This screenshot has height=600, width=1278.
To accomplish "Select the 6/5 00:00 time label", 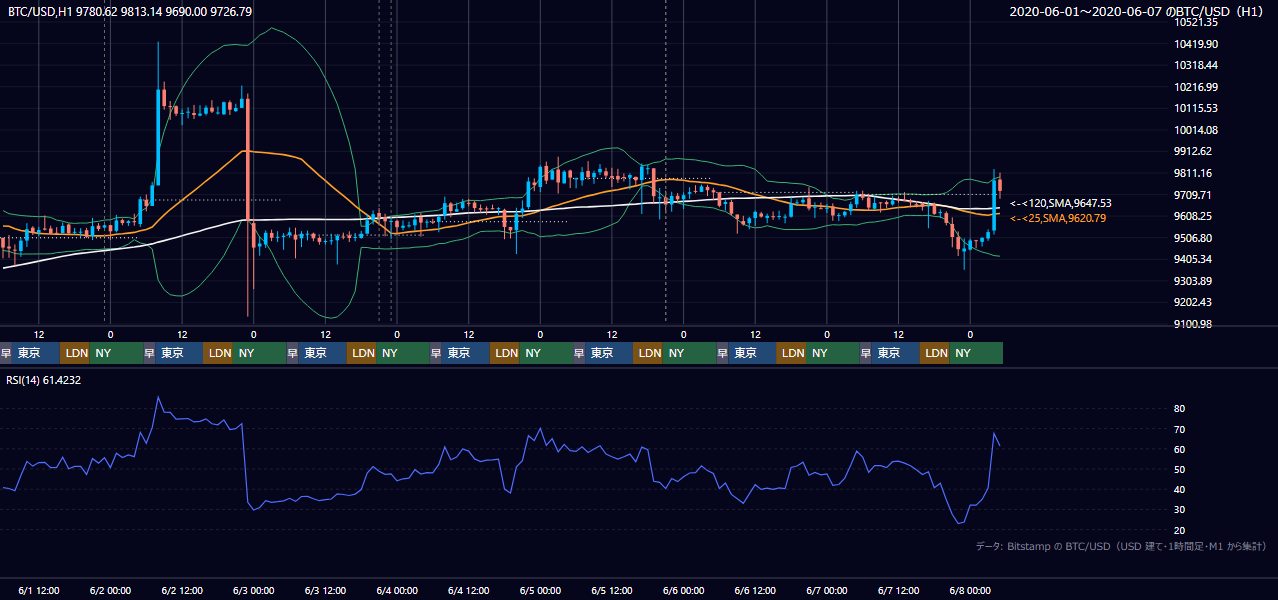I will (540, 591).
